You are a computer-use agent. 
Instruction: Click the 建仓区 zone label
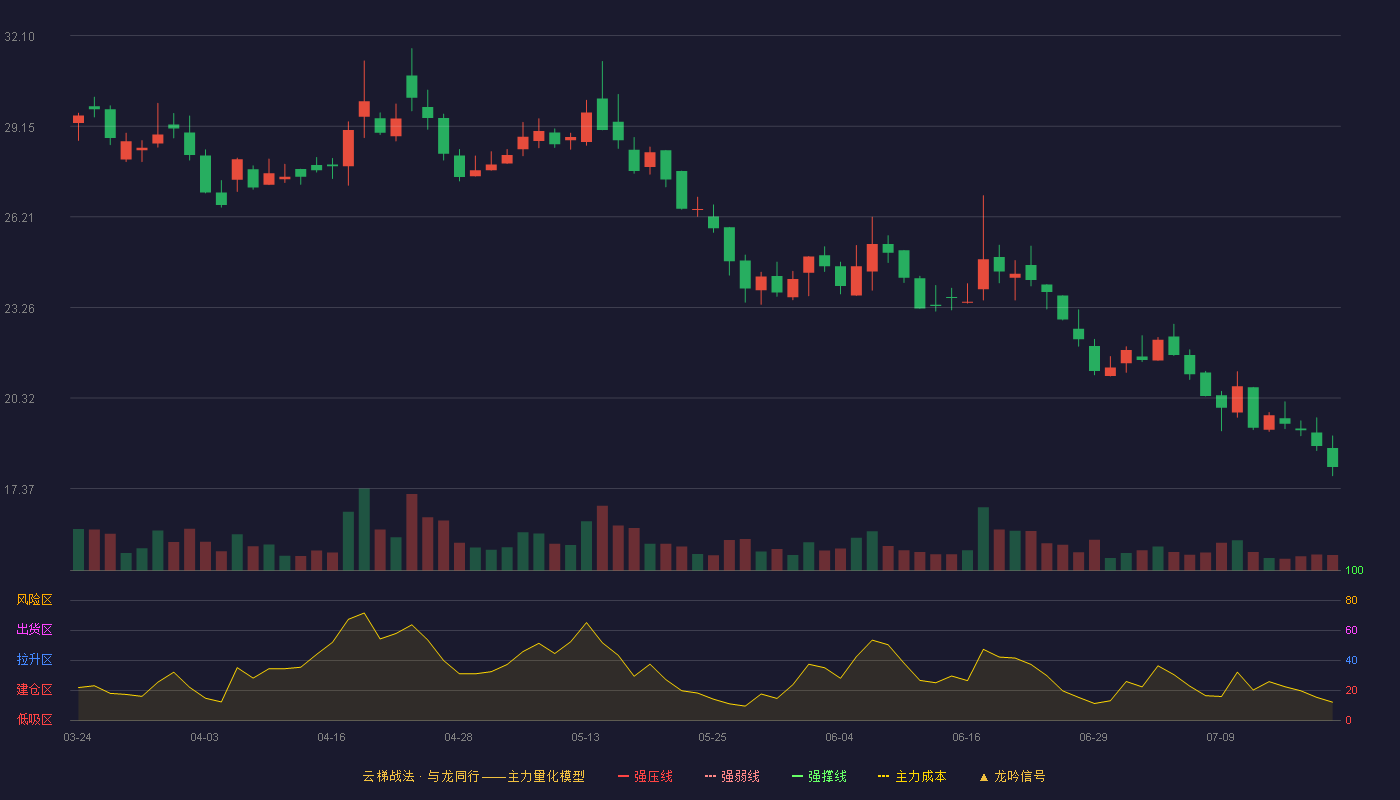coord(34,690)
